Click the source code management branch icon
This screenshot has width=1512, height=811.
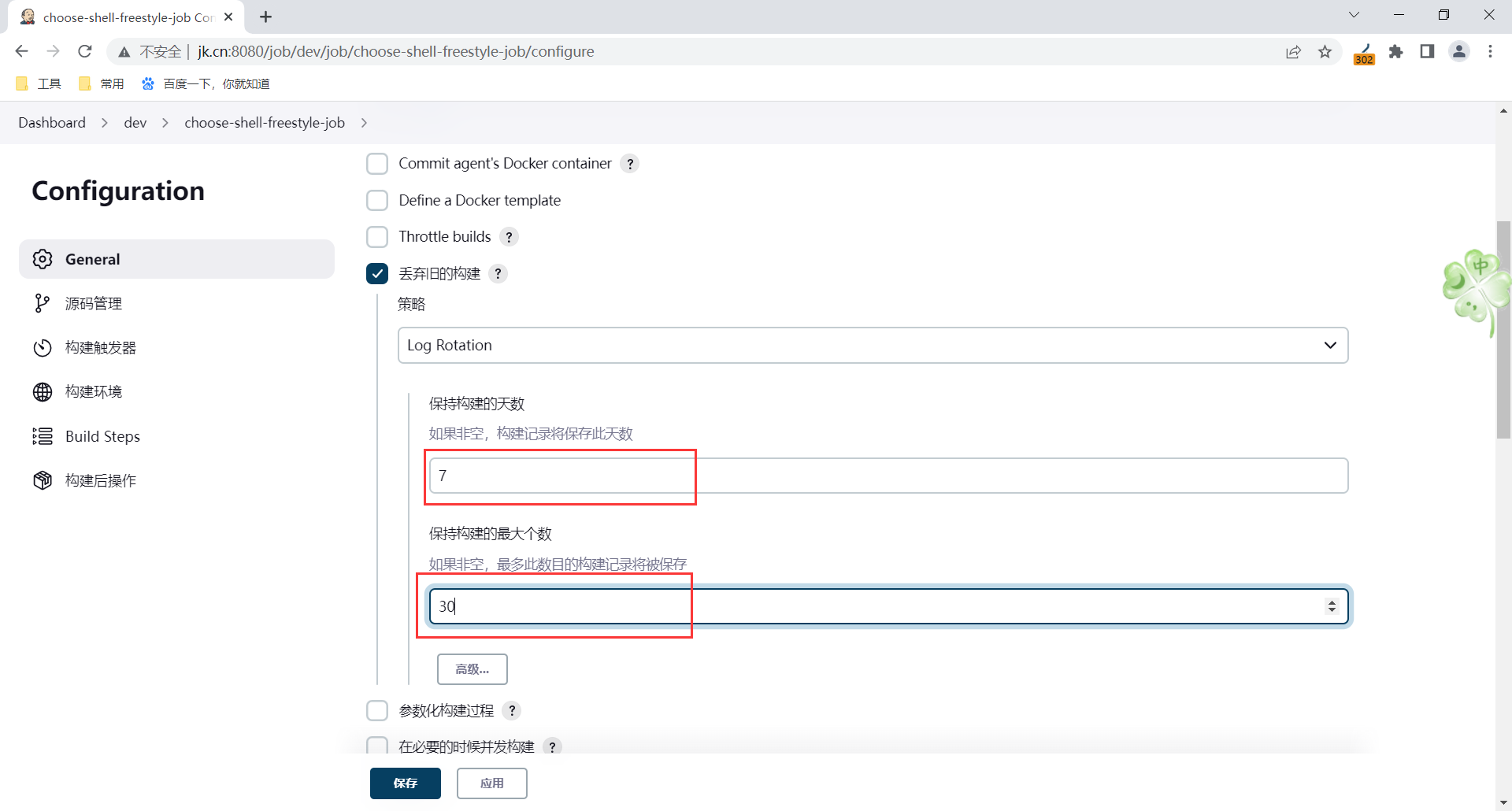point(43,303)
